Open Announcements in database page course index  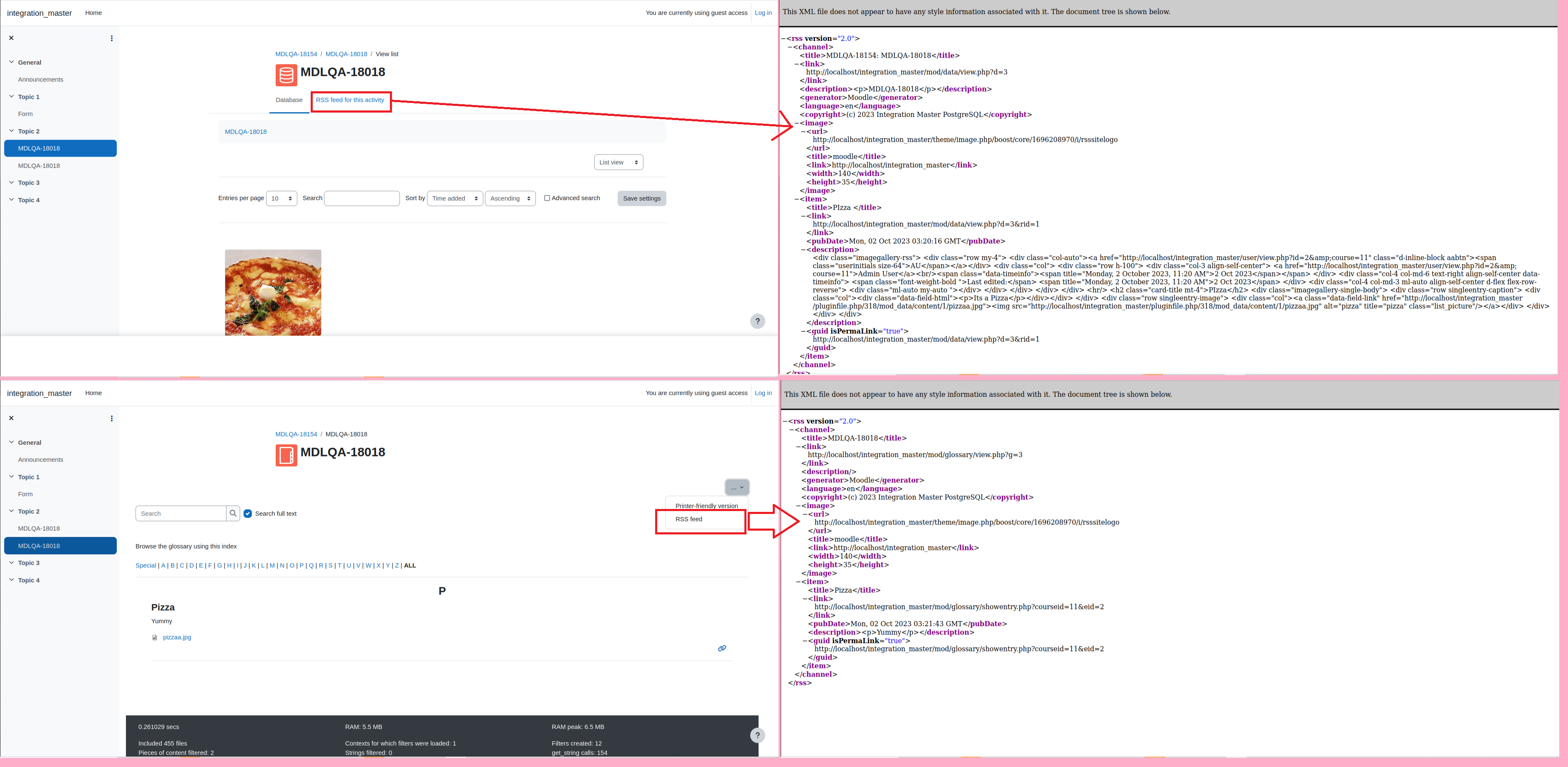tap(40, 80)
